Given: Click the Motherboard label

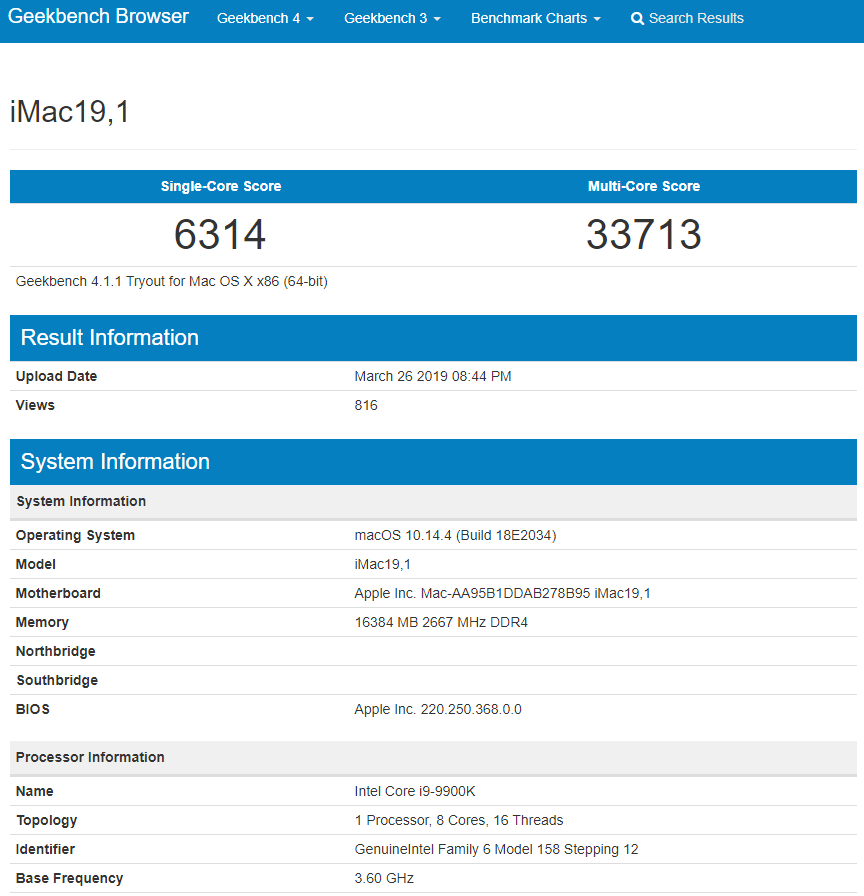Looking at the screenshot, I should pos(58,594).
